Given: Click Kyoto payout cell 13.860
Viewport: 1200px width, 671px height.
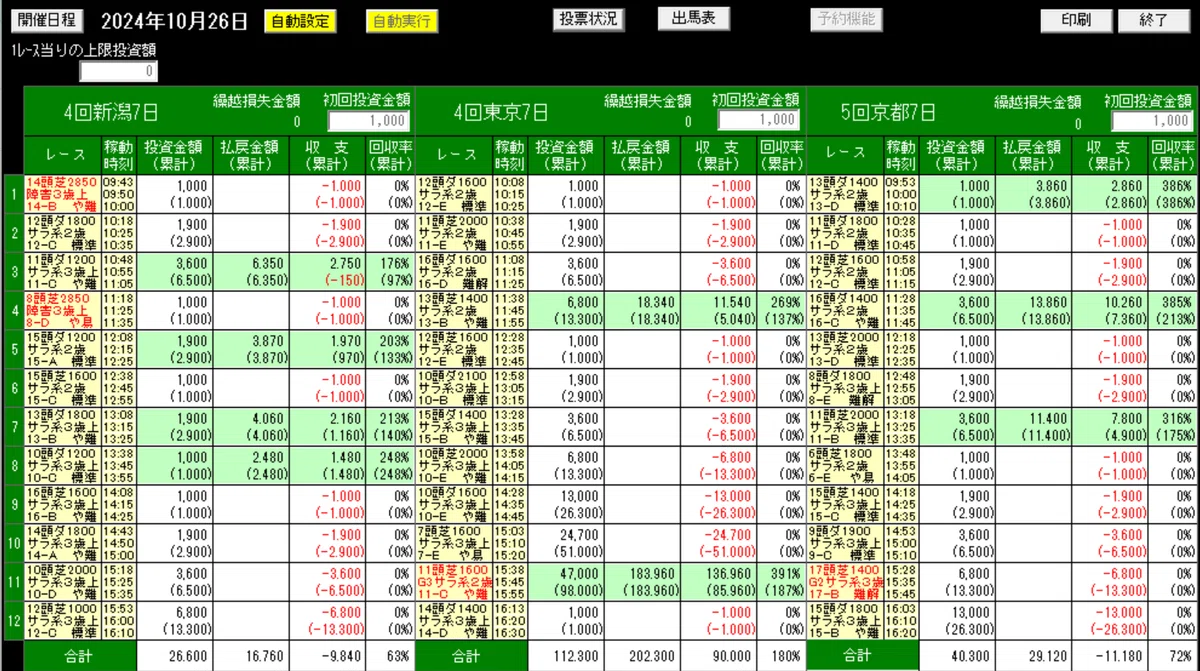Looking at the screenshot, I should click(1033, 310).
